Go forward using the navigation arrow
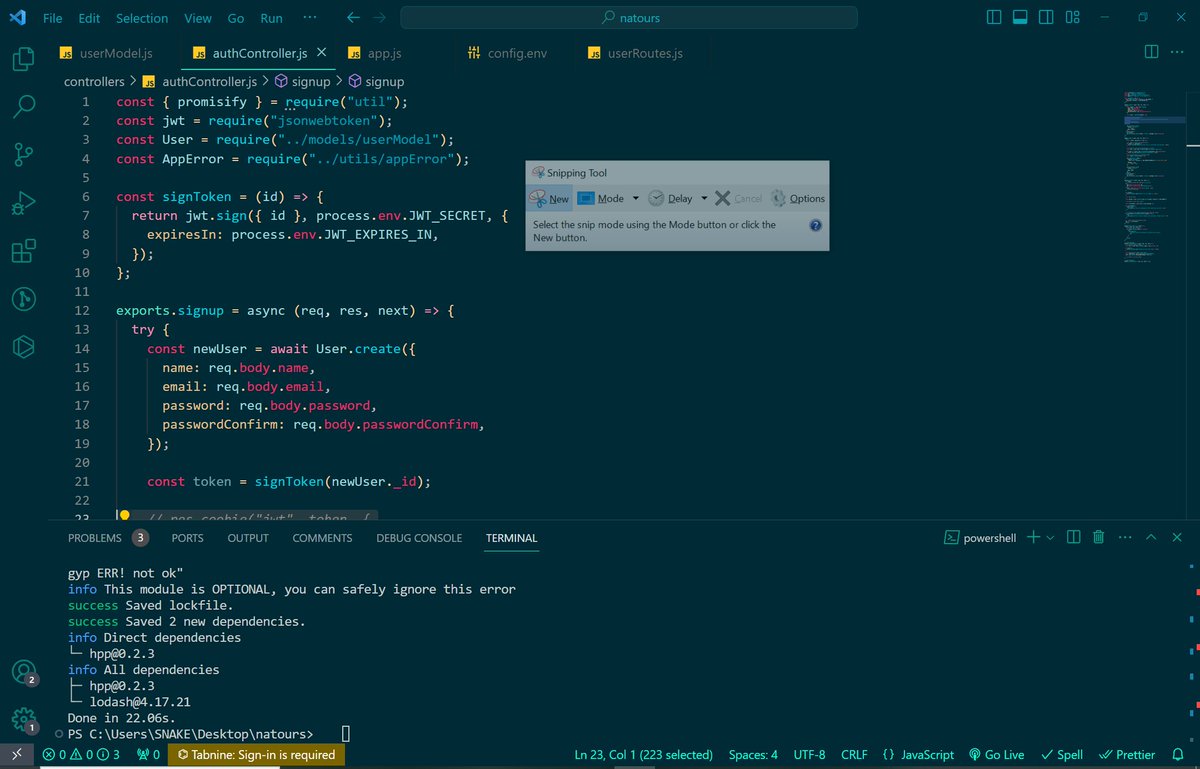The width and height of the screenshot is (1200, 769). click(x=379, y=18)
